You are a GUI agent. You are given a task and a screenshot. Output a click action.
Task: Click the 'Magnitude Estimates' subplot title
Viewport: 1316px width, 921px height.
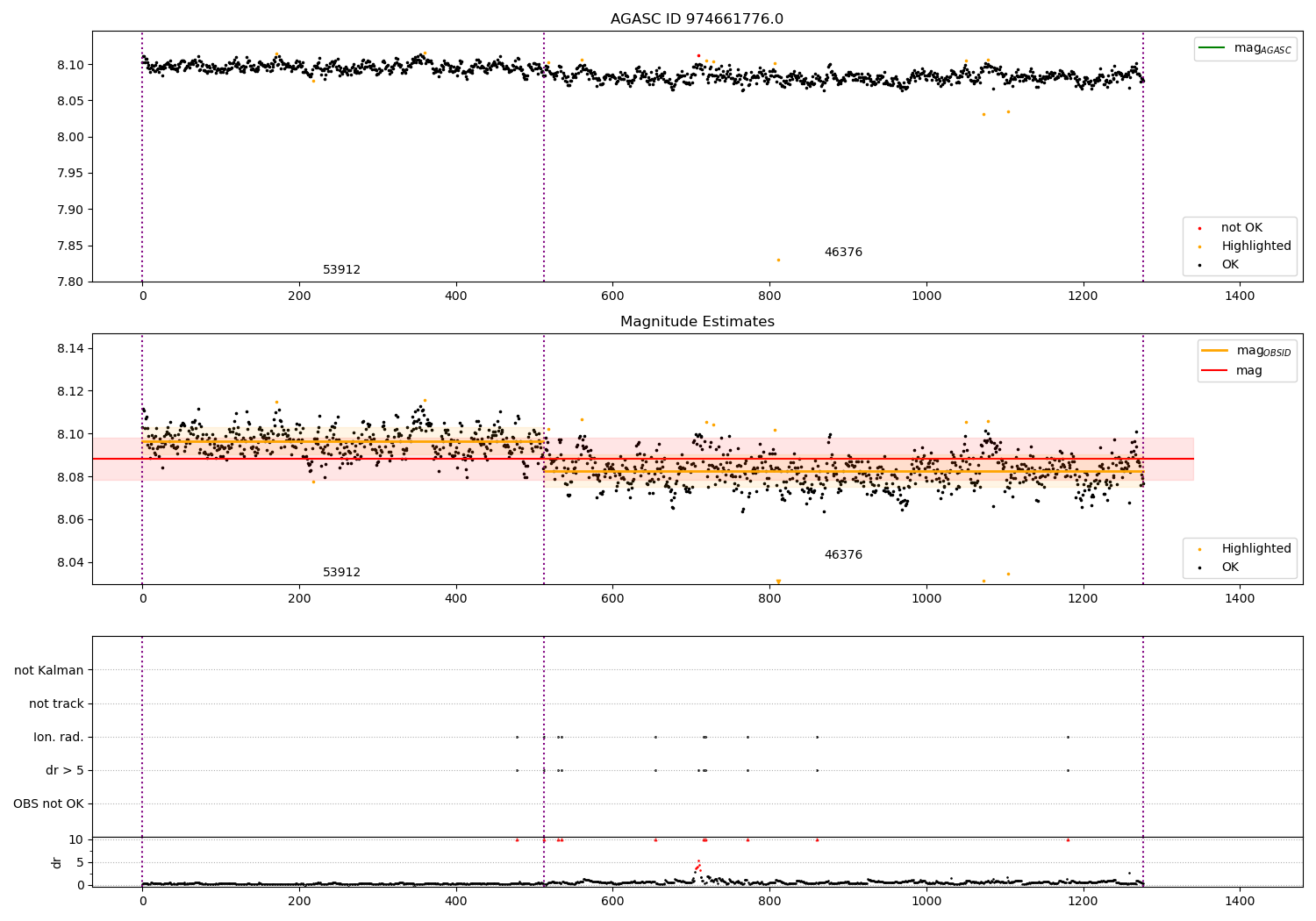click(x=697, y=322)
